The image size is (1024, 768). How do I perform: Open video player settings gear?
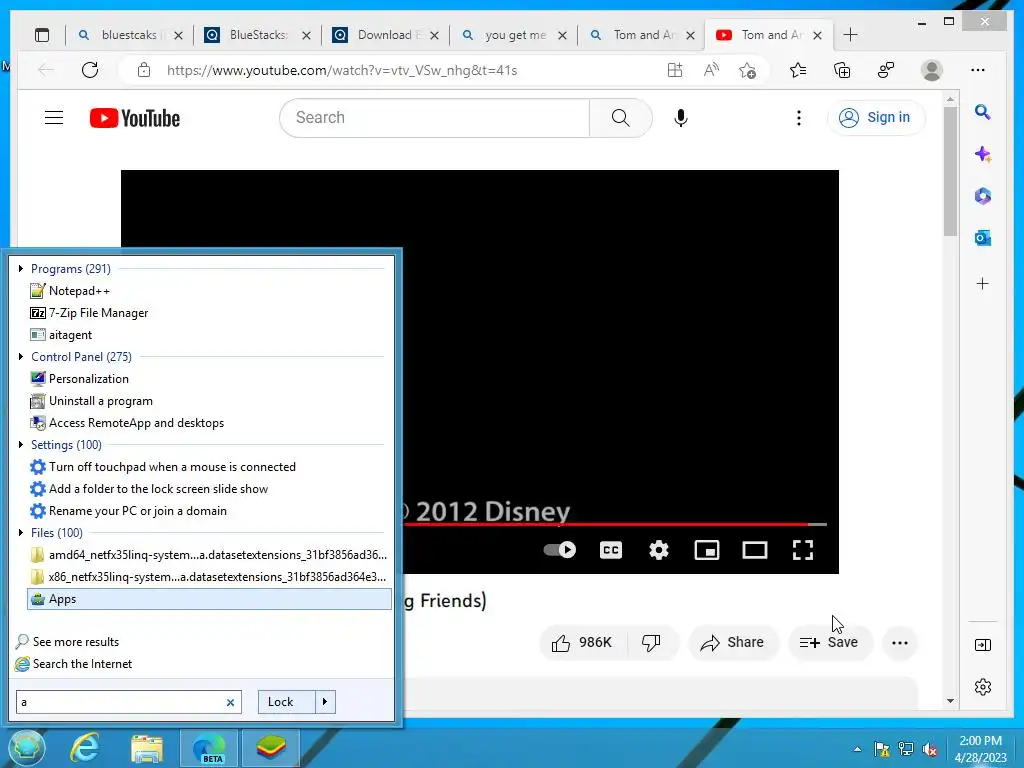click(658, 550)
